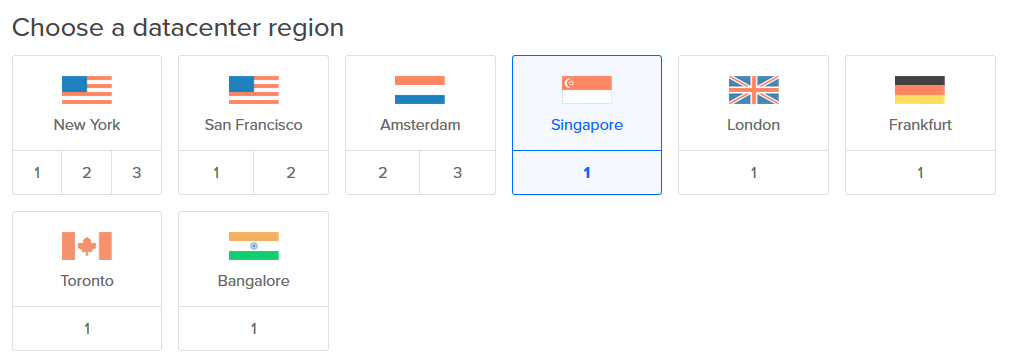The width and height of the screenshot is (1018, 361).
Task: Click the New York US flag icon
Action: pos(87,90)
